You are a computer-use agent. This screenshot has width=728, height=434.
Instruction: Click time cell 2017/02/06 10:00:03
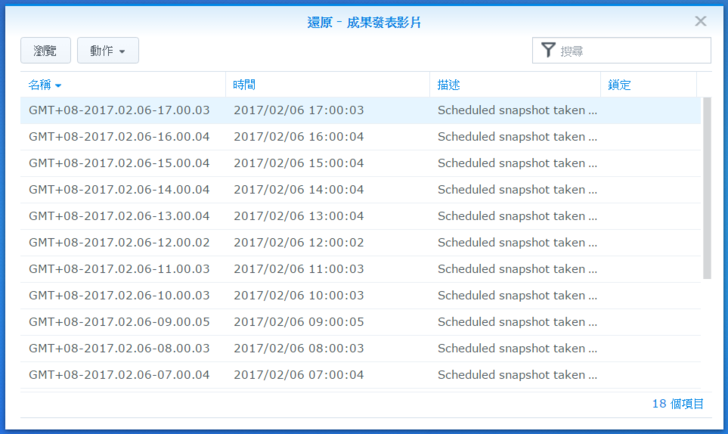pos(299,296)
